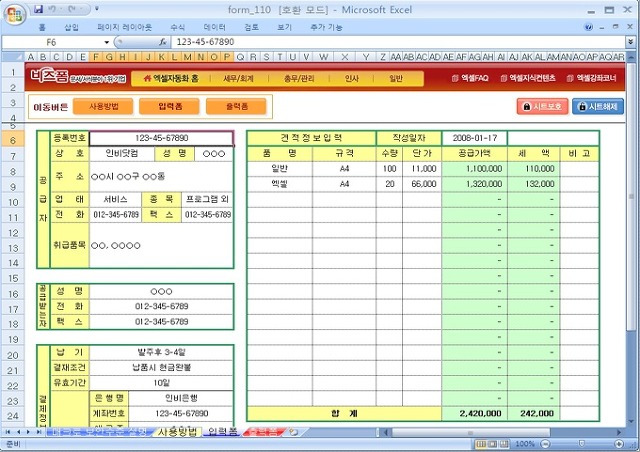Open the Name Box dropdown arrow

tap(107, 42)
